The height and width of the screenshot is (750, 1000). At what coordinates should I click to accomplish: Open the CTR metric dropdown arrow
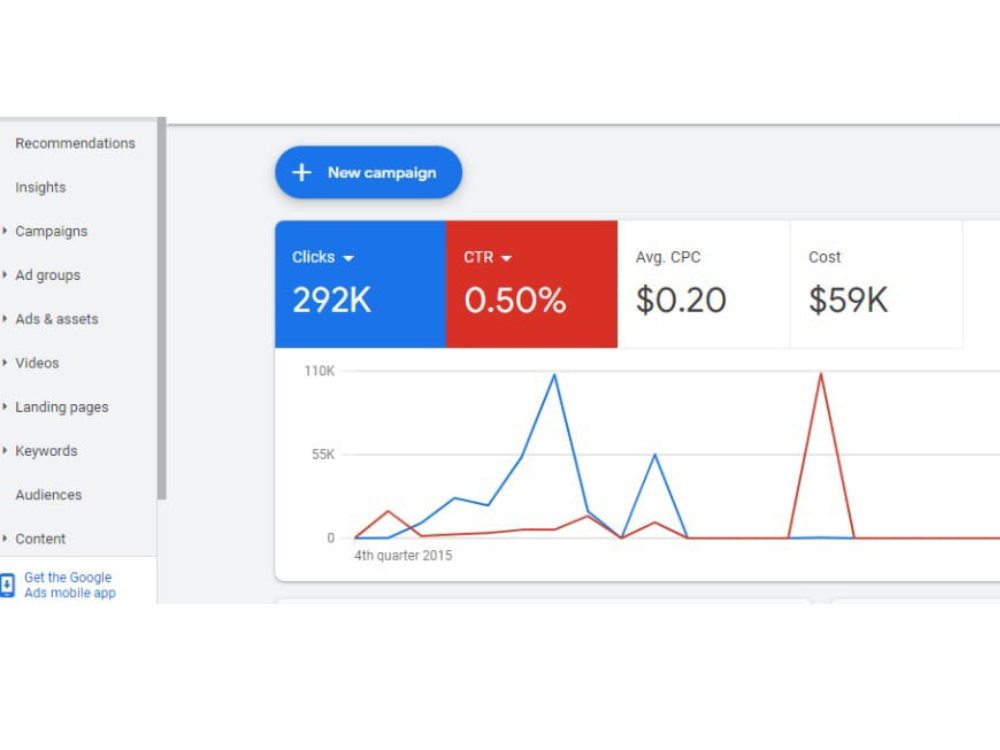(x=506, y=258)
